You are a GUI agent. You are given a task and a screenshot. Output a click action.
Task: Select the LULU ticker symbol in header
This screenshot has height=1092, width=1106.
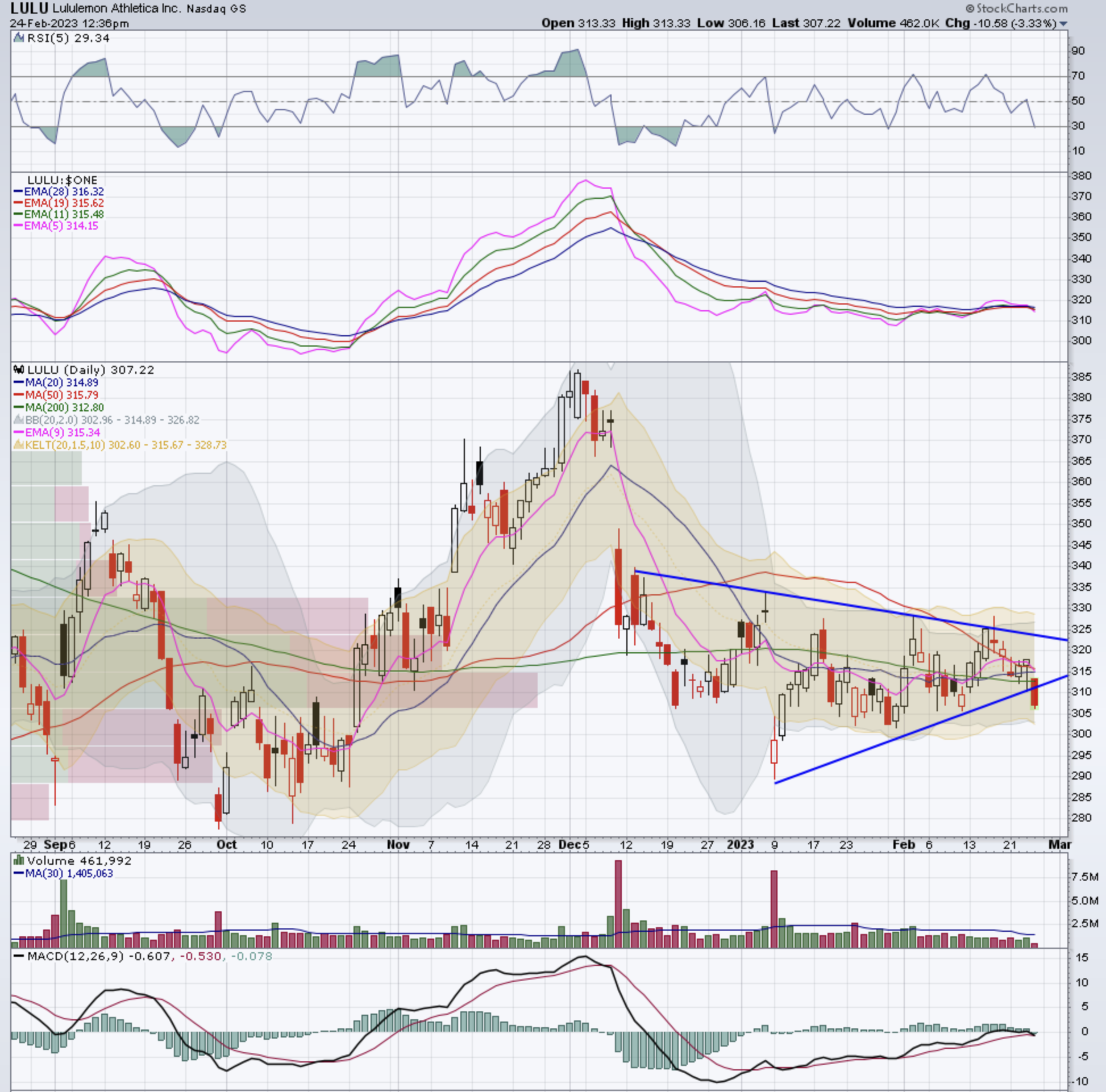point(29,9)
